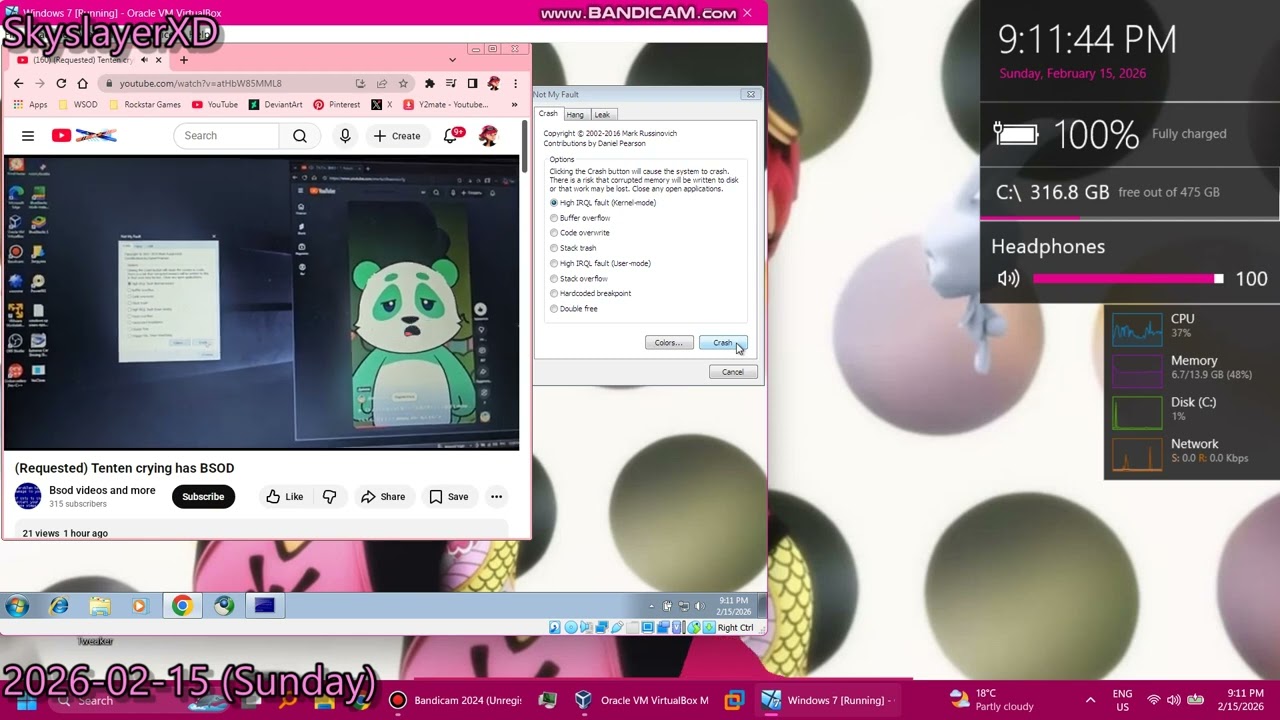Click the Chrome address bar URL
This screenshot has width=1280, height=720.
pyautogui.click(x=200, y=83)
